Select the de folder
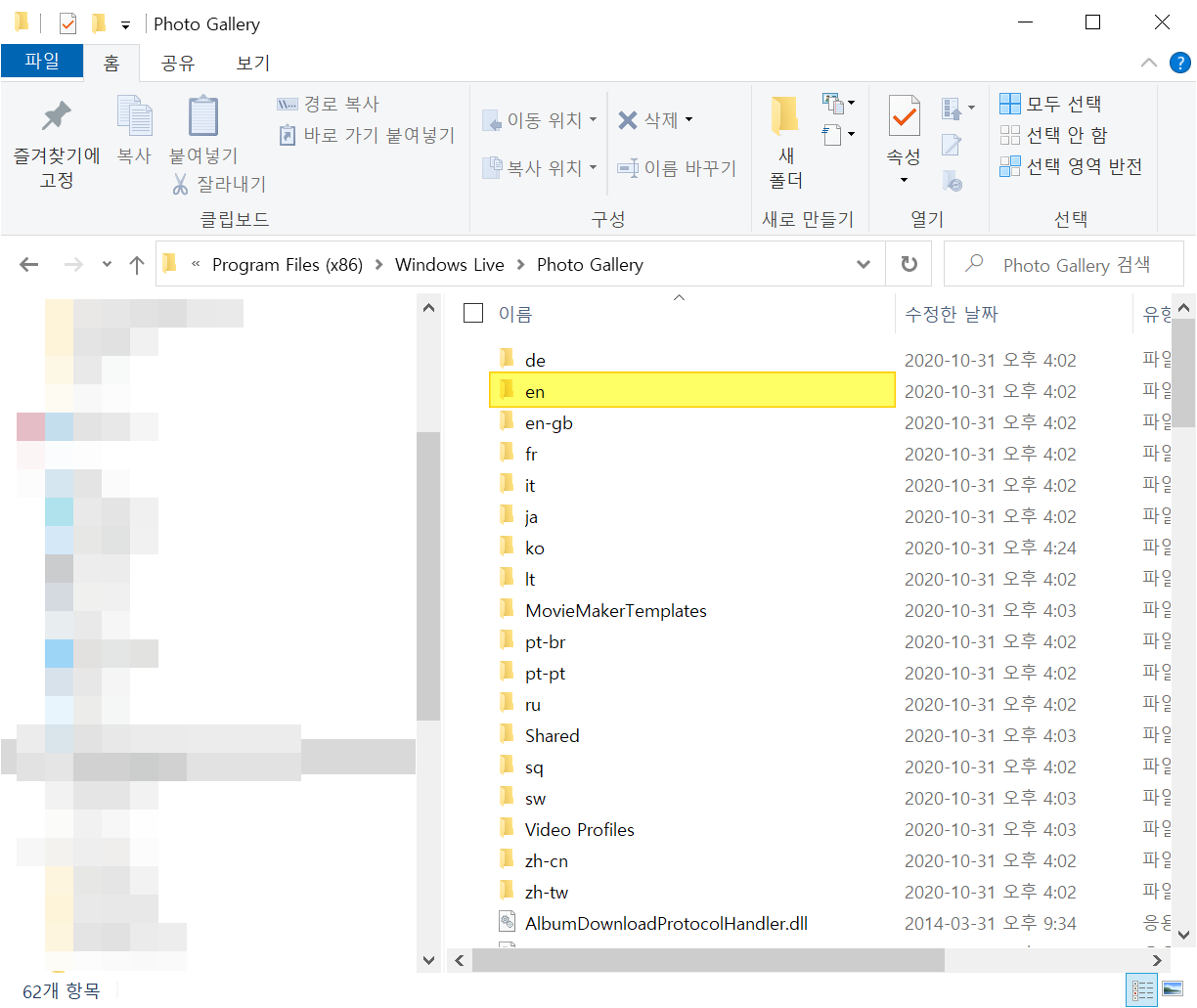This screenshot has height=1008, width=1197. pos(691,360)
